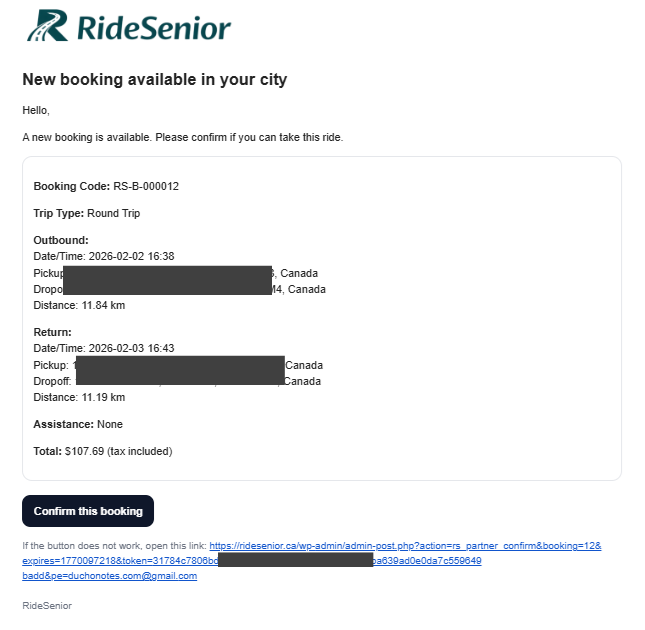The image size is (645, 630).
Task: Click the outbound date 2026-02-02 16:38
Action: [x=132, y=256]
